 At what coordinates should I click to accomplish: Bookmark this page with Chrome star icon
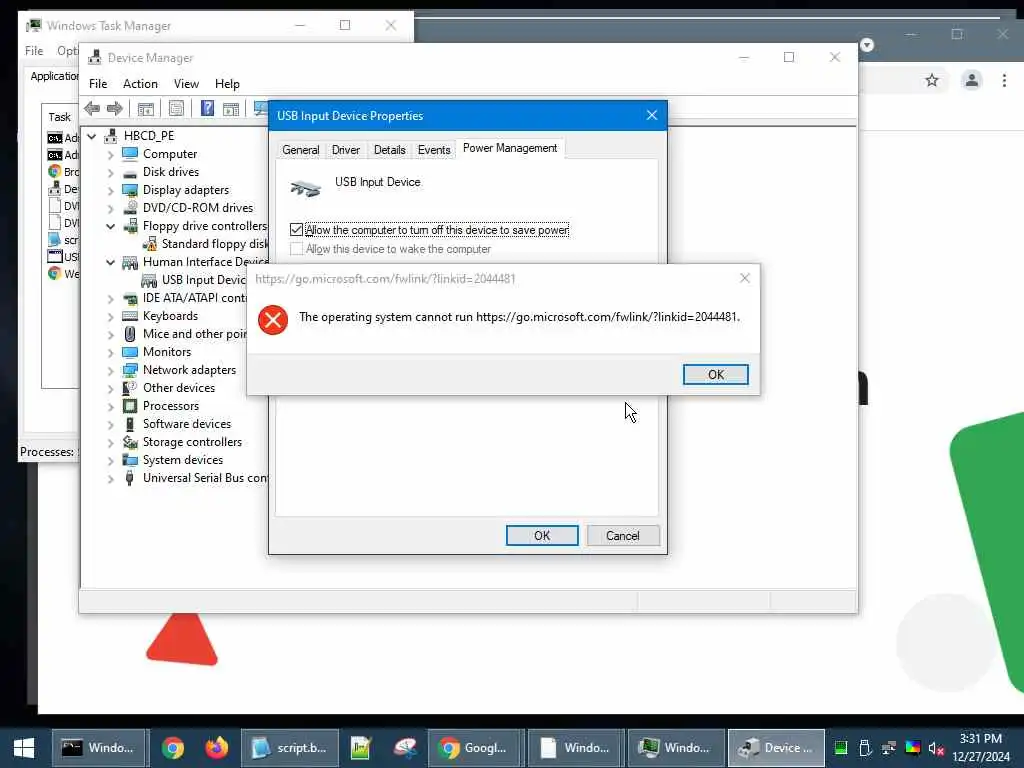(x=932, y=80)
